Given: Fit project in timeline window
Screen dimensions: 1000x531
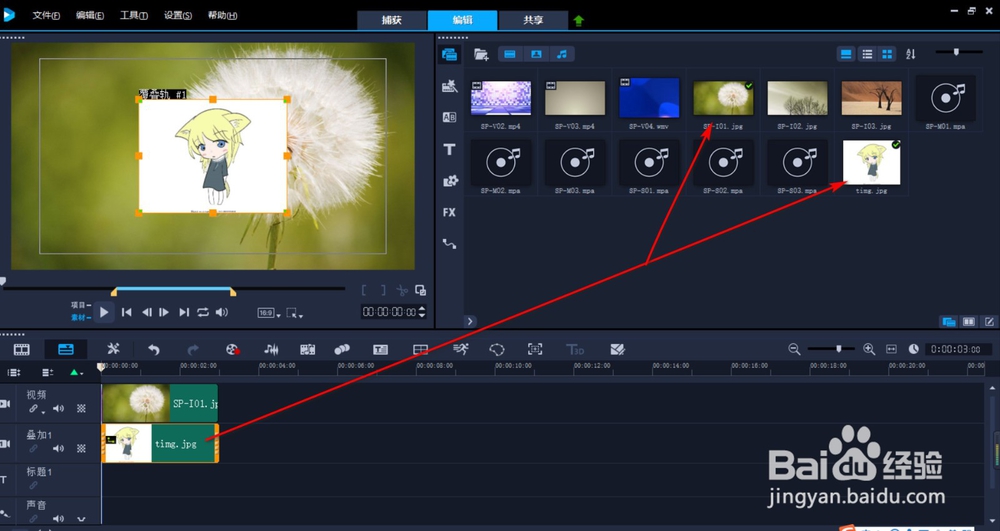Looking at the screenshot, I should point(892,349).
